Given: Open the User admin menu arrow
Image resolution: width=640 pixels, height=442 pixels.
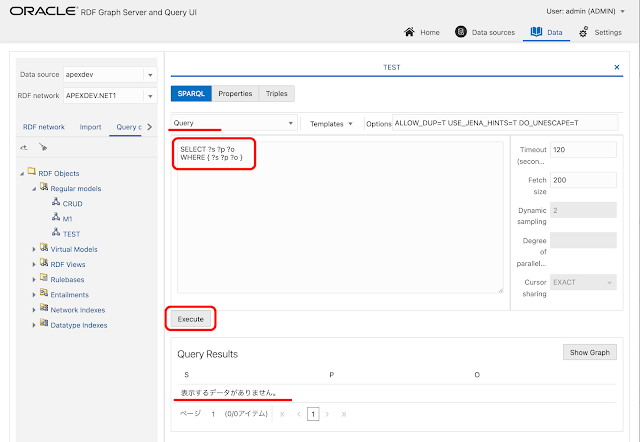Looking at the screenshot, I should (x=622, y=11).
